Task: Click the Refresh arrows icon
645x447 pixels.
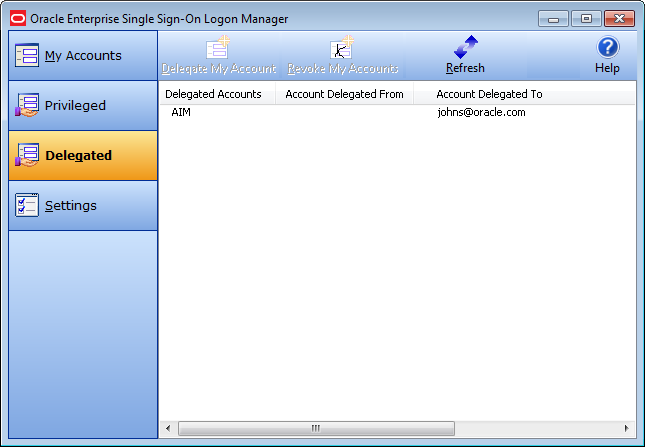Action: [x=466, y=47]
